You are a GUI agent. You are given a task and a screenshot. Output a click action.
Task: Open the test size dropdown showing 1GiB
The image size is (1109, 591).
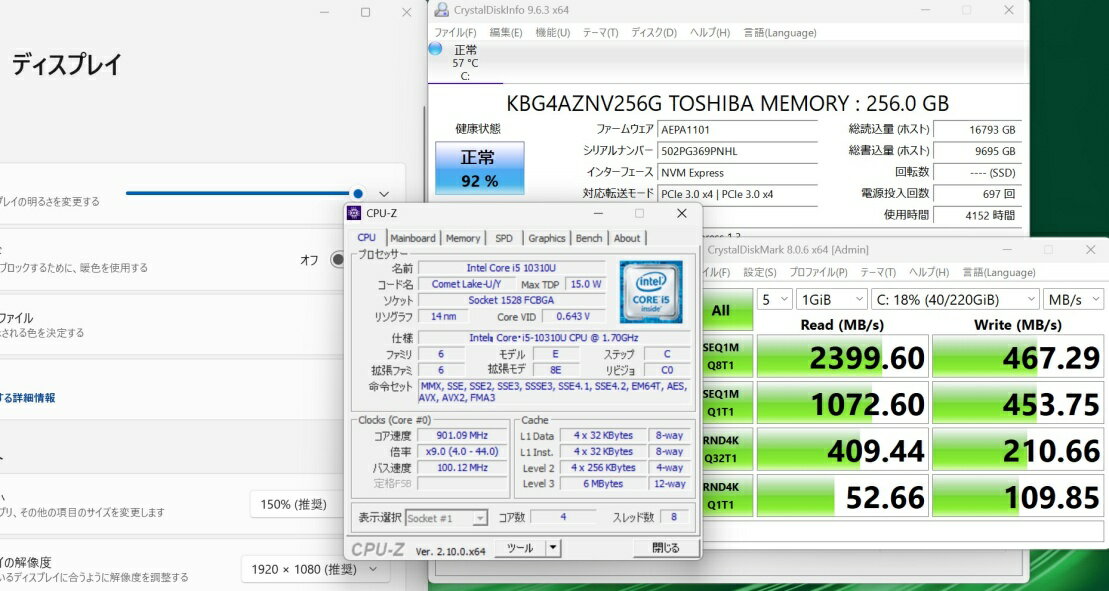[x=831, y=299]
